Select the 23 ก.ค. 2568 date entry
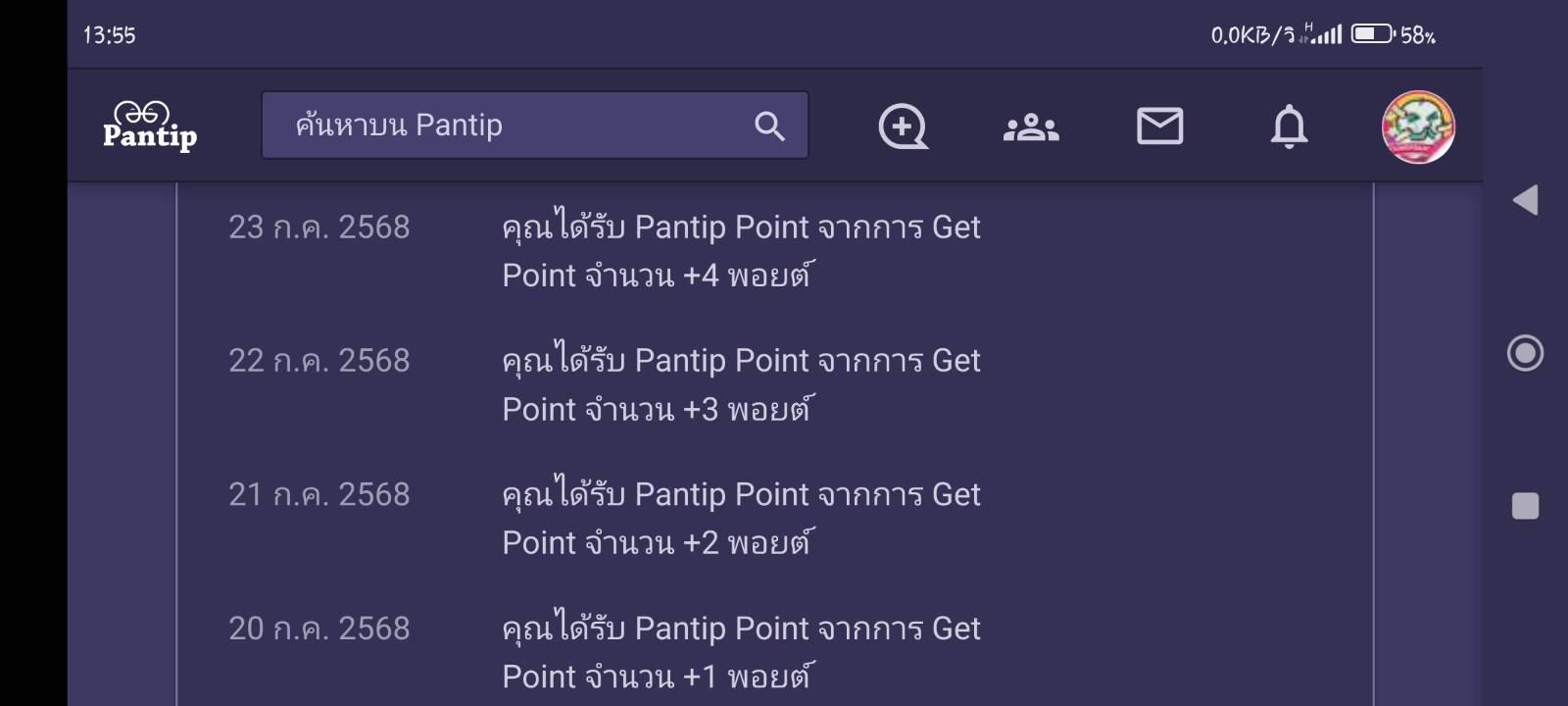1568x706 pixels. 319,227
